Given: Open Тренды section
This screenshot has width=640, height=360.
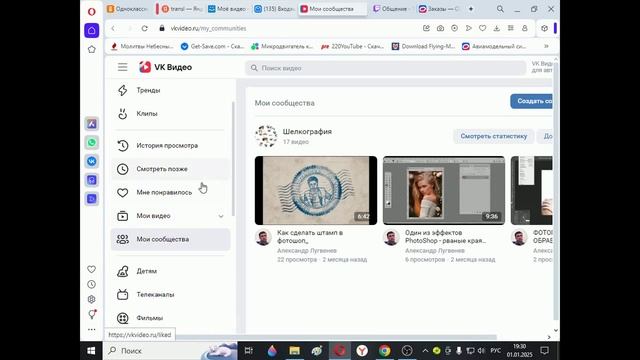Looking at the screenshot, I should 148,90.
